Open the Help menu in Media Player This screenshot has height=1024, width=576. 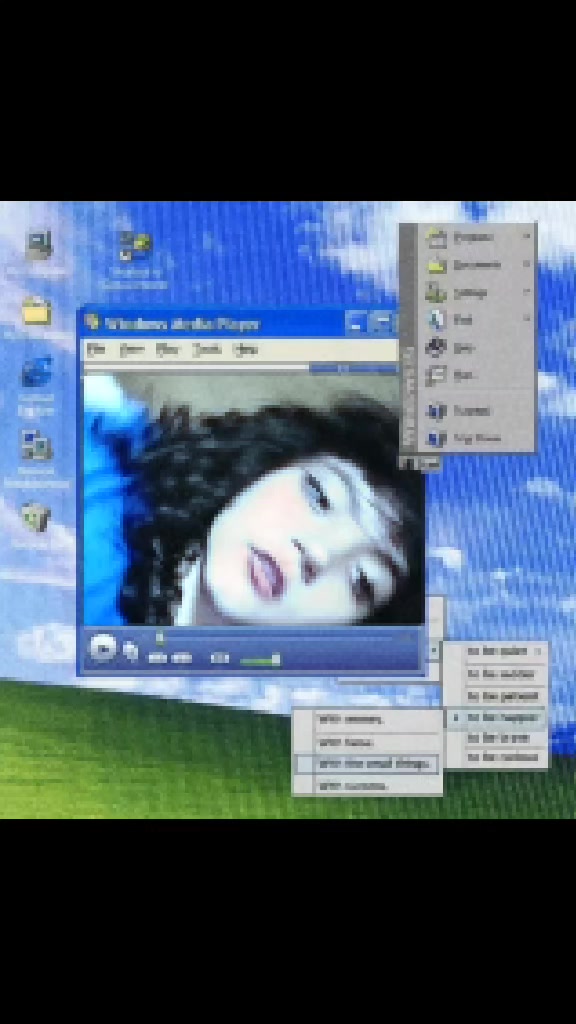coord(246,350)
